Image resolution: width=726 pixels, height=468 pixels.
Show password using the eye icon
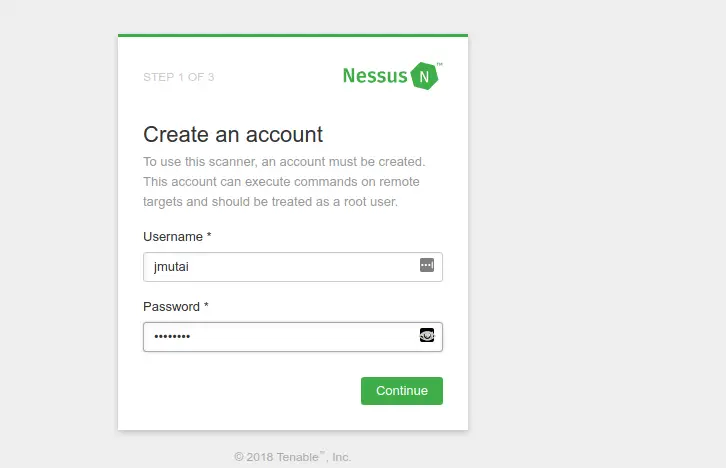[x=427, y=335]
